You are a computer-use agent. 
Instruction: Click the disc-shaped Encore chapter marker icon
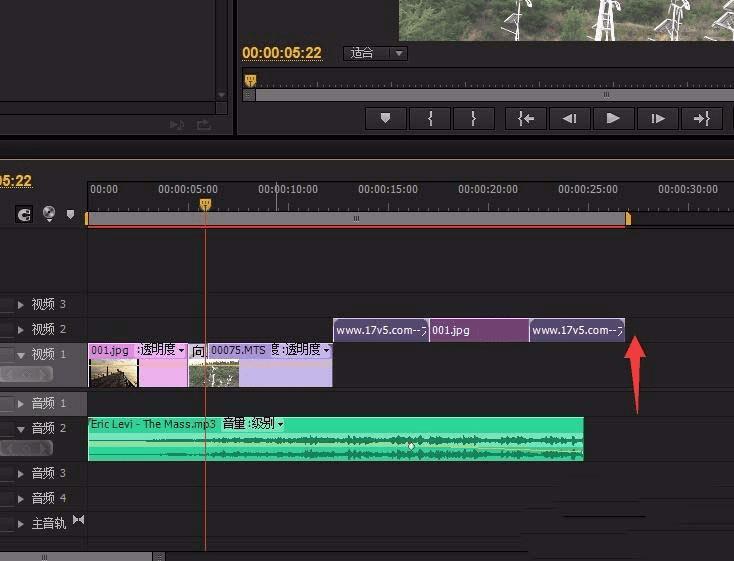coord(49,214)
